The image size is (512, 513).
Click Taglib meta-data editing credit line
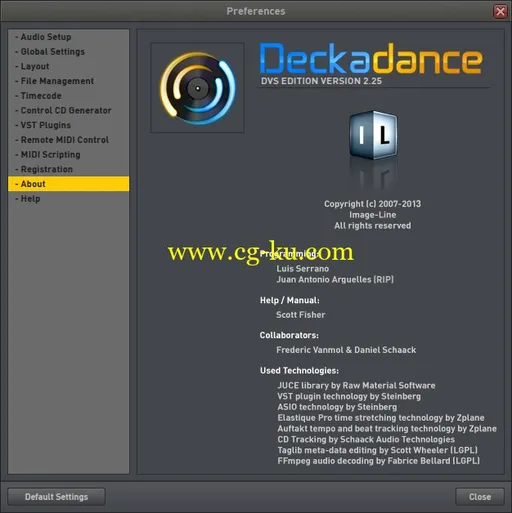[378, 450]
